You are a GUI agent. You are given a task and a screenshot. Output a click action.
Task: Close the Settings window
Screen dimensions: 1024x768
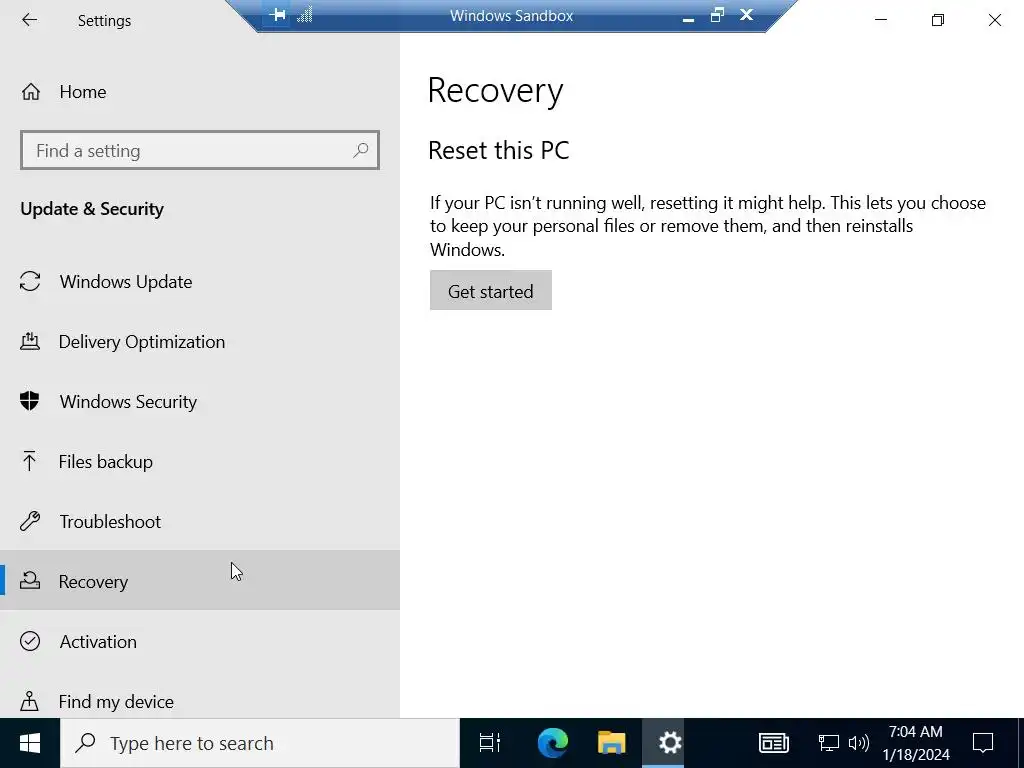coord(995,20)
